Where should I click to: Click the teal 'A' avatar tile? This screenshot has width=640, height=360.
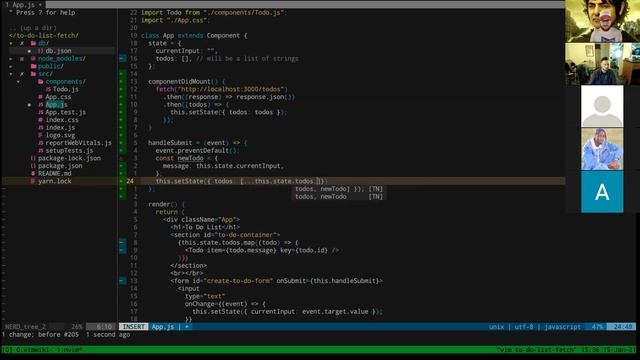pos(602,192)
